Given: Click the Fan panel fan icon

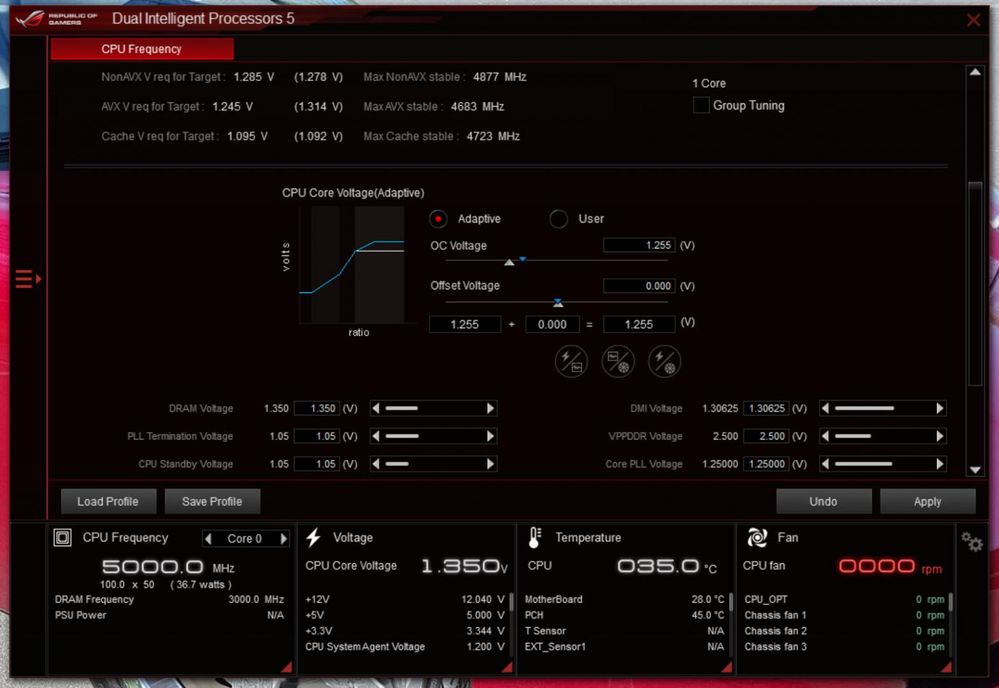Looking at the screenshot, I should [x=757, y=538].
